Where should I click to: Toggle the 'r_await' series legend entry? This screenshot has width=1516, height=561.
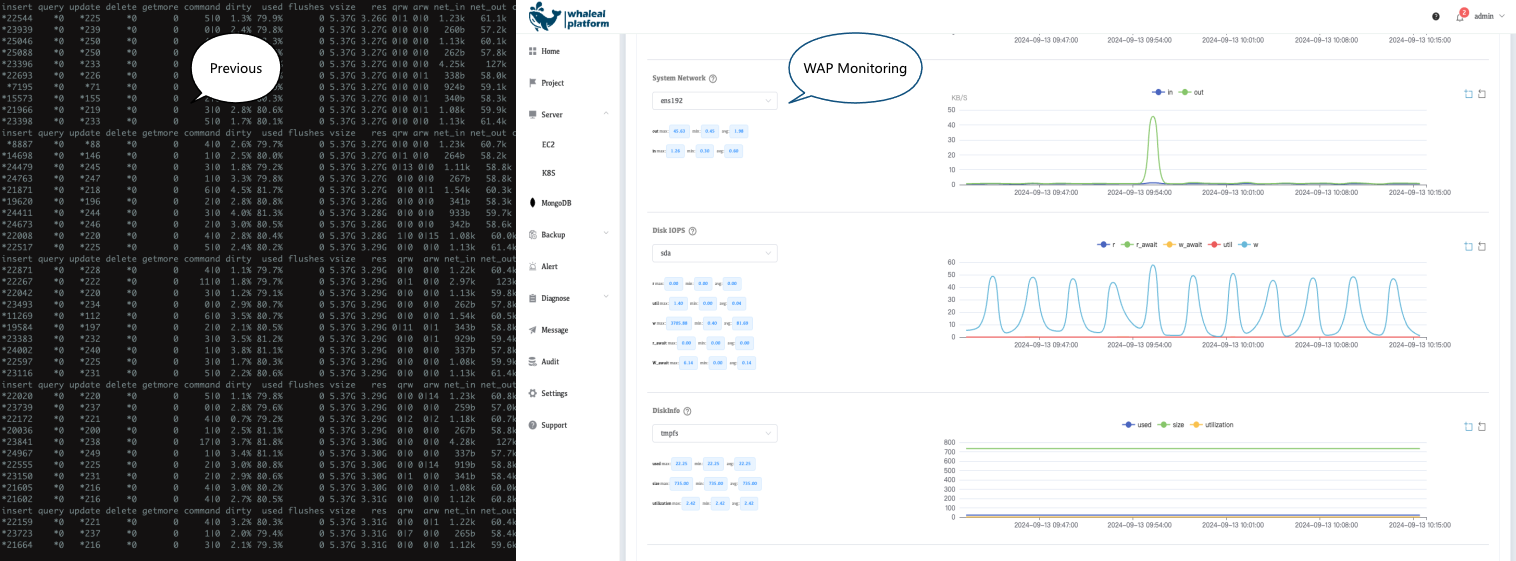[x=1138, y=244]
